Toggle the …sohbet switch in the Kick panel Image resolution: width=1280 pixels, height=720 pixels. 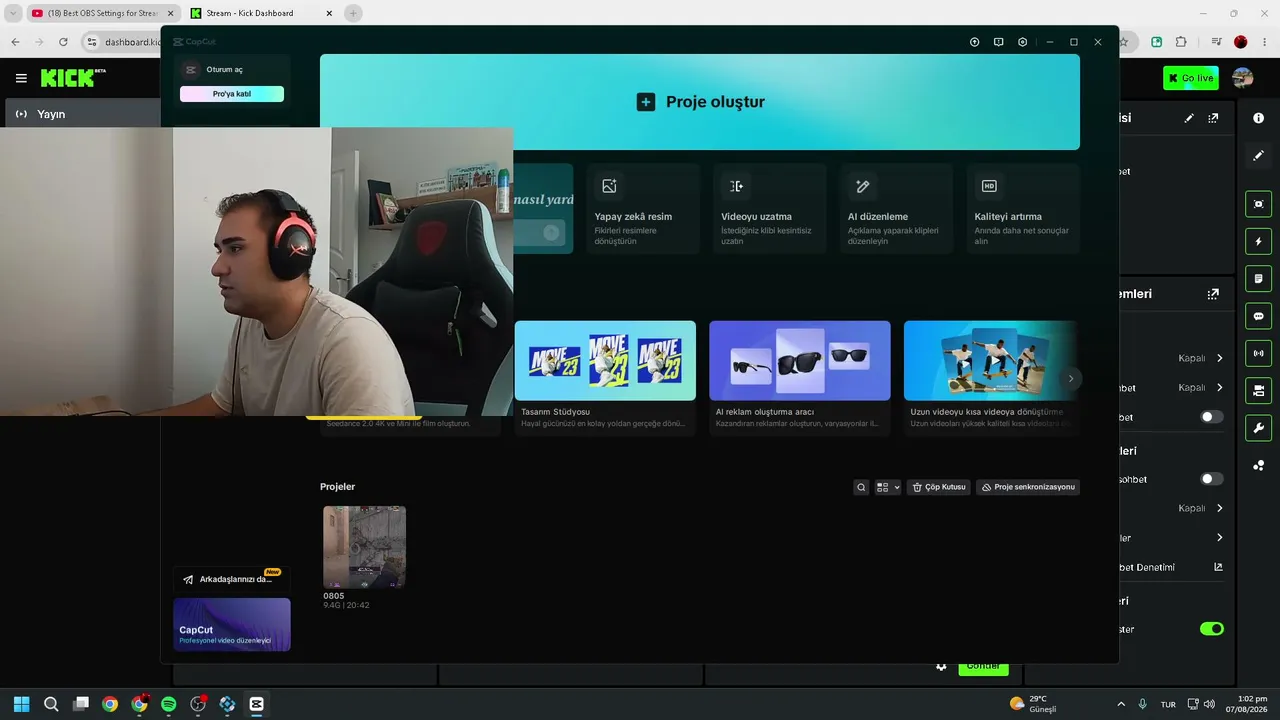1212,479
